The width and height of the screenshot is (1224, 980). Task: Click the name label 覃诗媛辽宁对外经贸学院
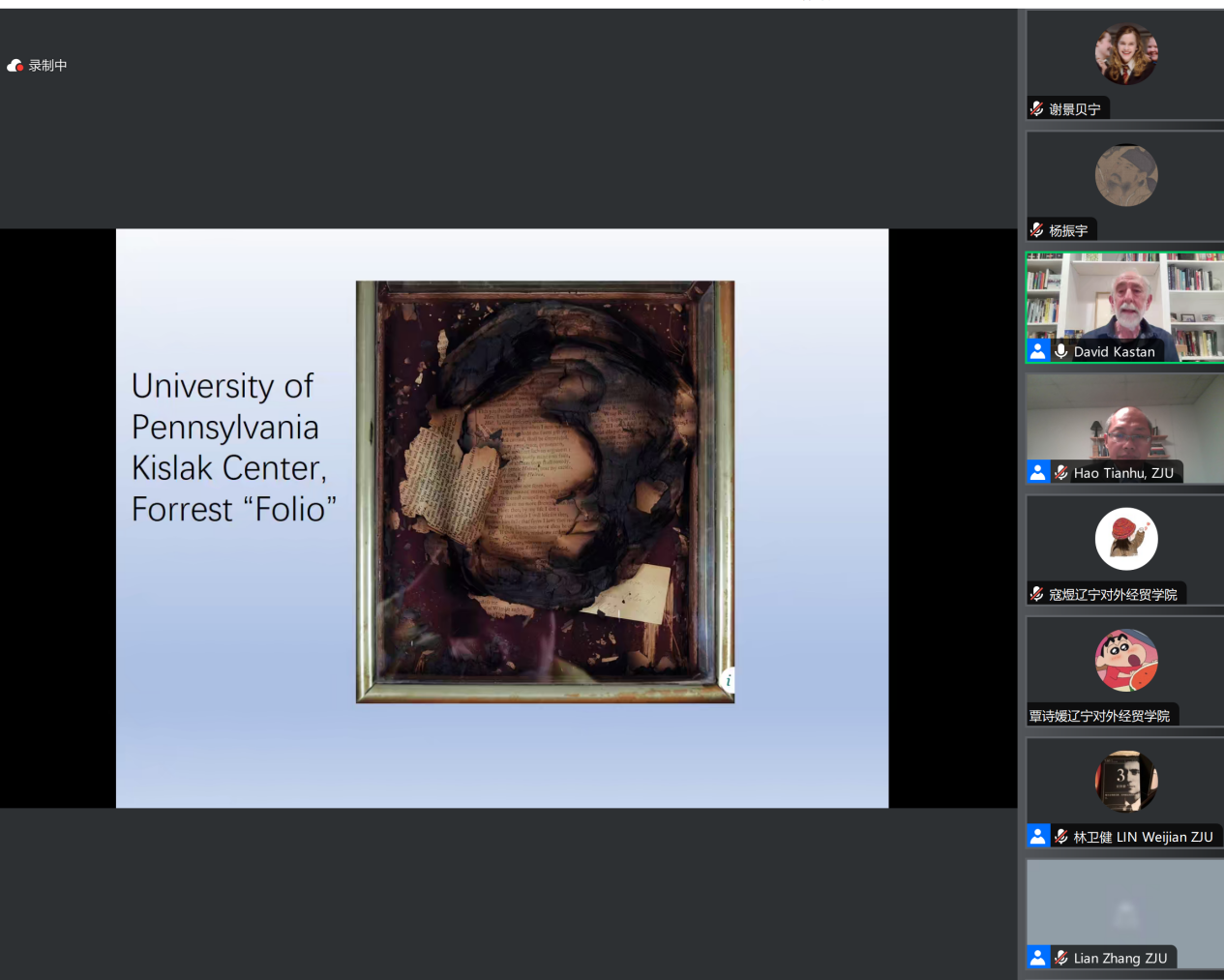click(1099, 716)
